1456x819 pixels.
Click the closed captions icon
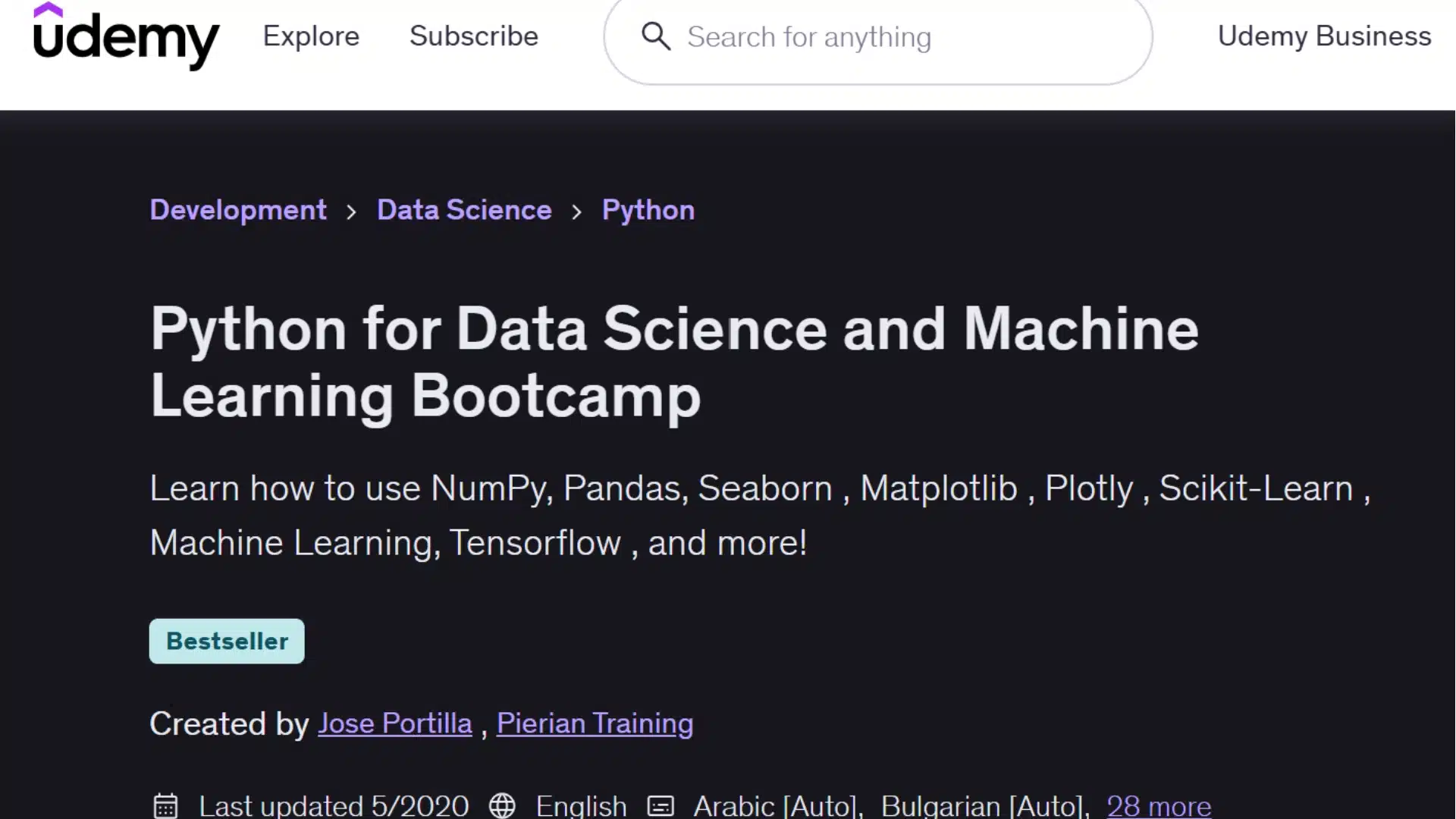point(661,805)
